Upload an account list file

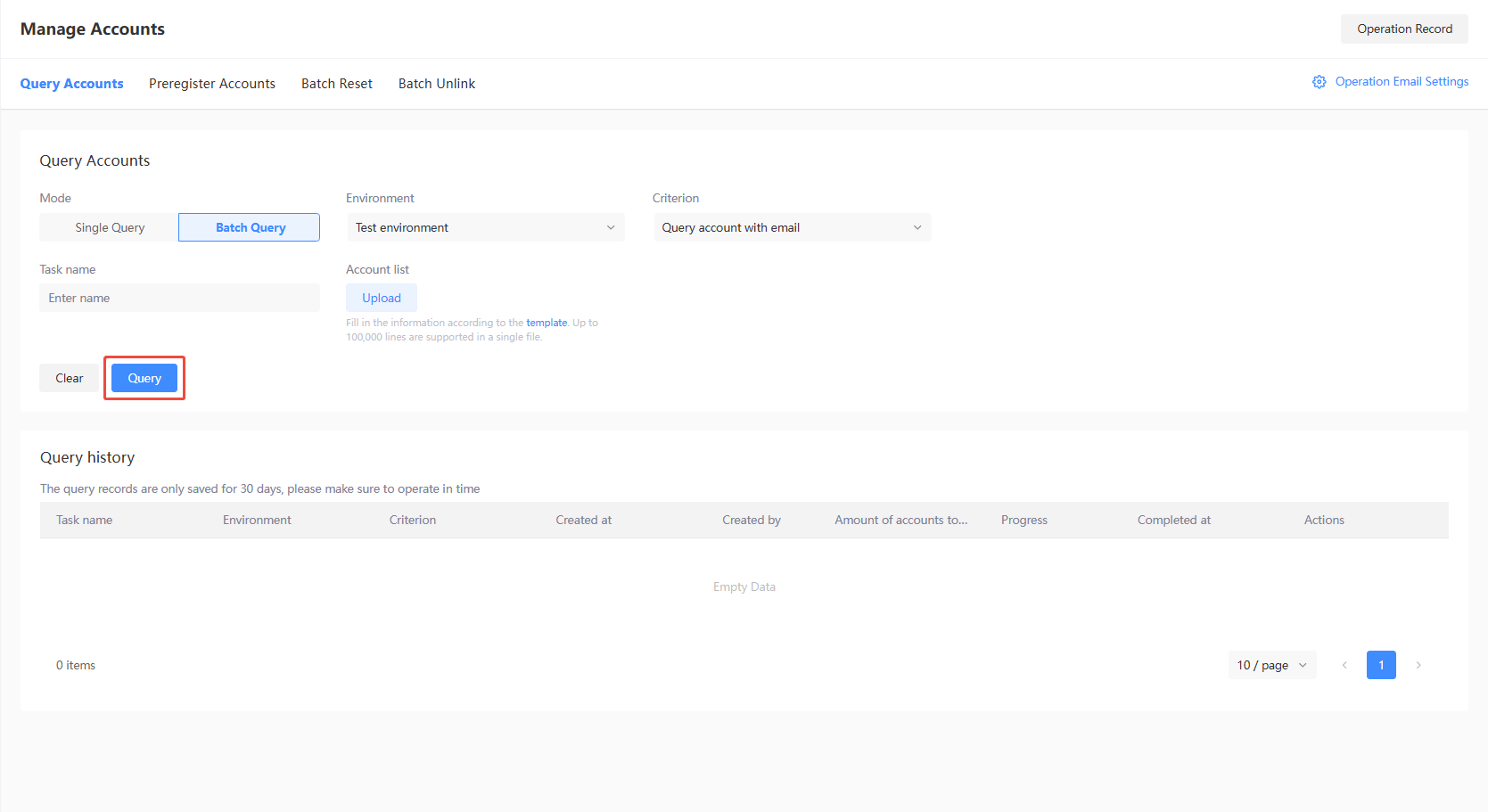tap(382, 297)
